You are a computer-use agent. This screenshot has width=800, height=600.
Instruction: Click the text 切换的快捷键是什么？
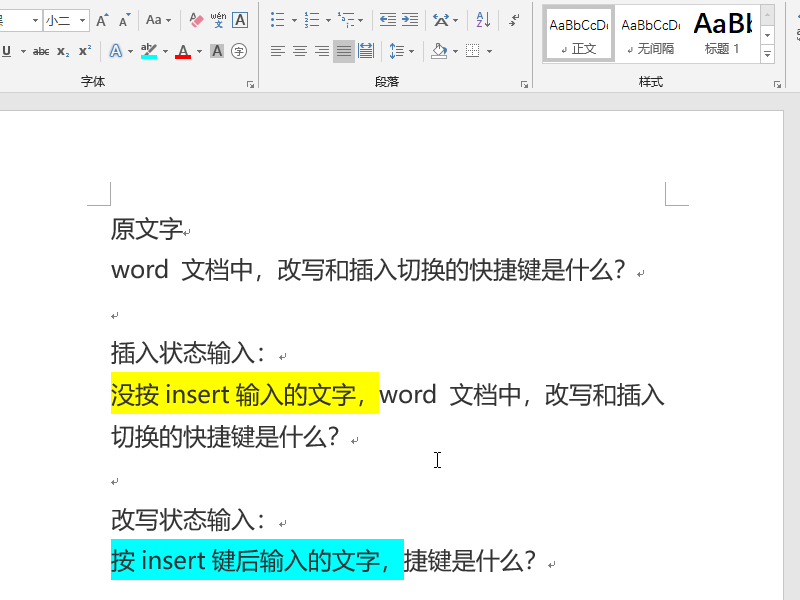[x=225, y=436]
